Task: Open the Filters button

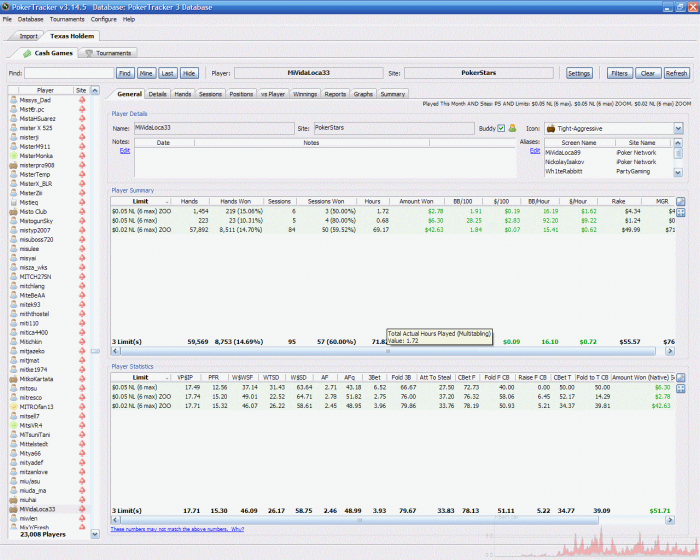Action: tap(619, 73)
